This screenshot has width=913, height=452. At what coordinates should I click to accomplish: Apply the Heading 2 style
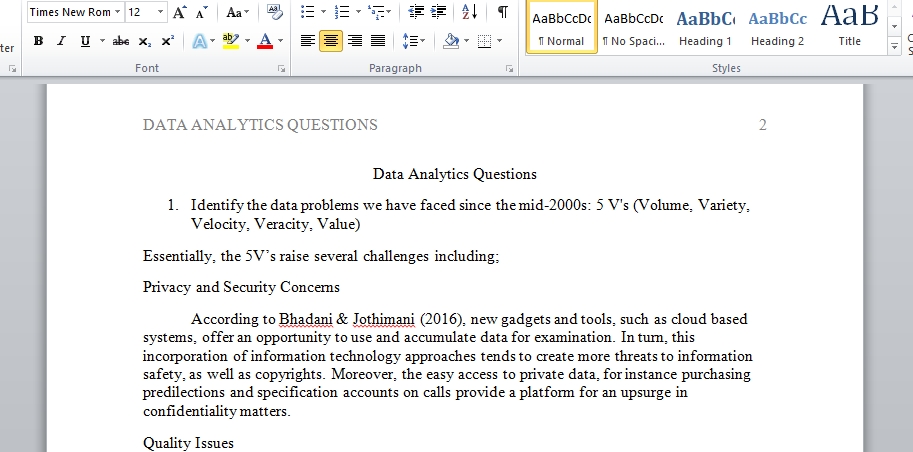[777, 28]
